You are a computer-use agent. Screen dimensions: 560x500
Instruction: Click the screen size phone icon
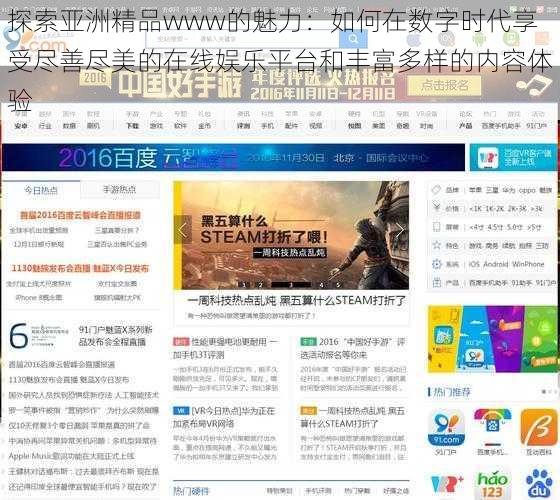pyautogui.click(x=436, y=227)
